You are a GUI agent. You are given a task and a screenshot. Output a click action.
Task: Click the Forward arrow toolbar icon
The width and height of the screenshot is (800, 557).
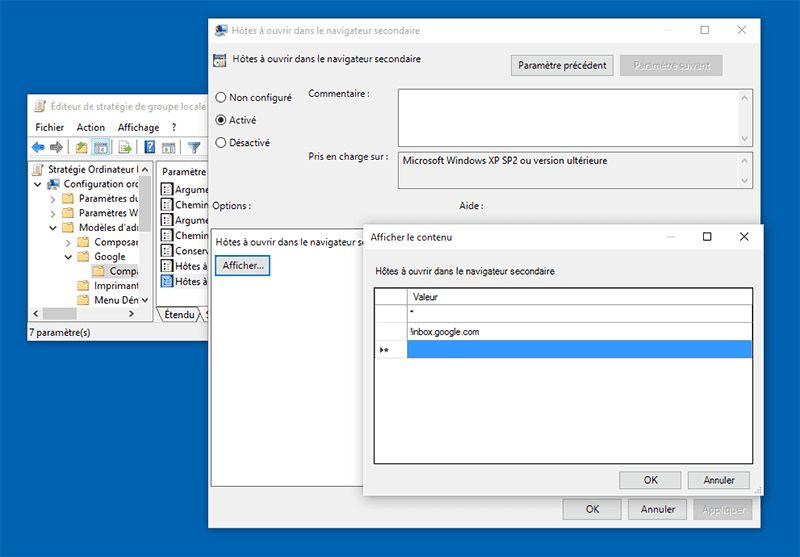pos(56,147)
